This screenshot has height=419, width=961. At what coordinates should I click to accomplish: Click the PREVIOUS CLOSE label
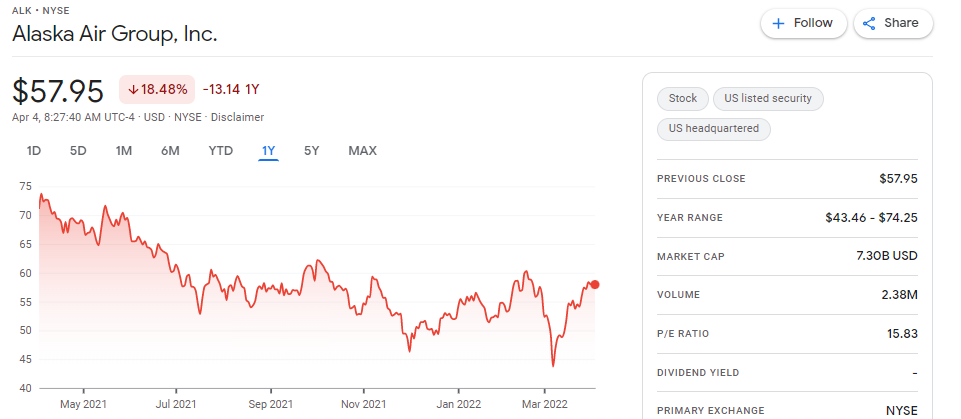point(701,179)
